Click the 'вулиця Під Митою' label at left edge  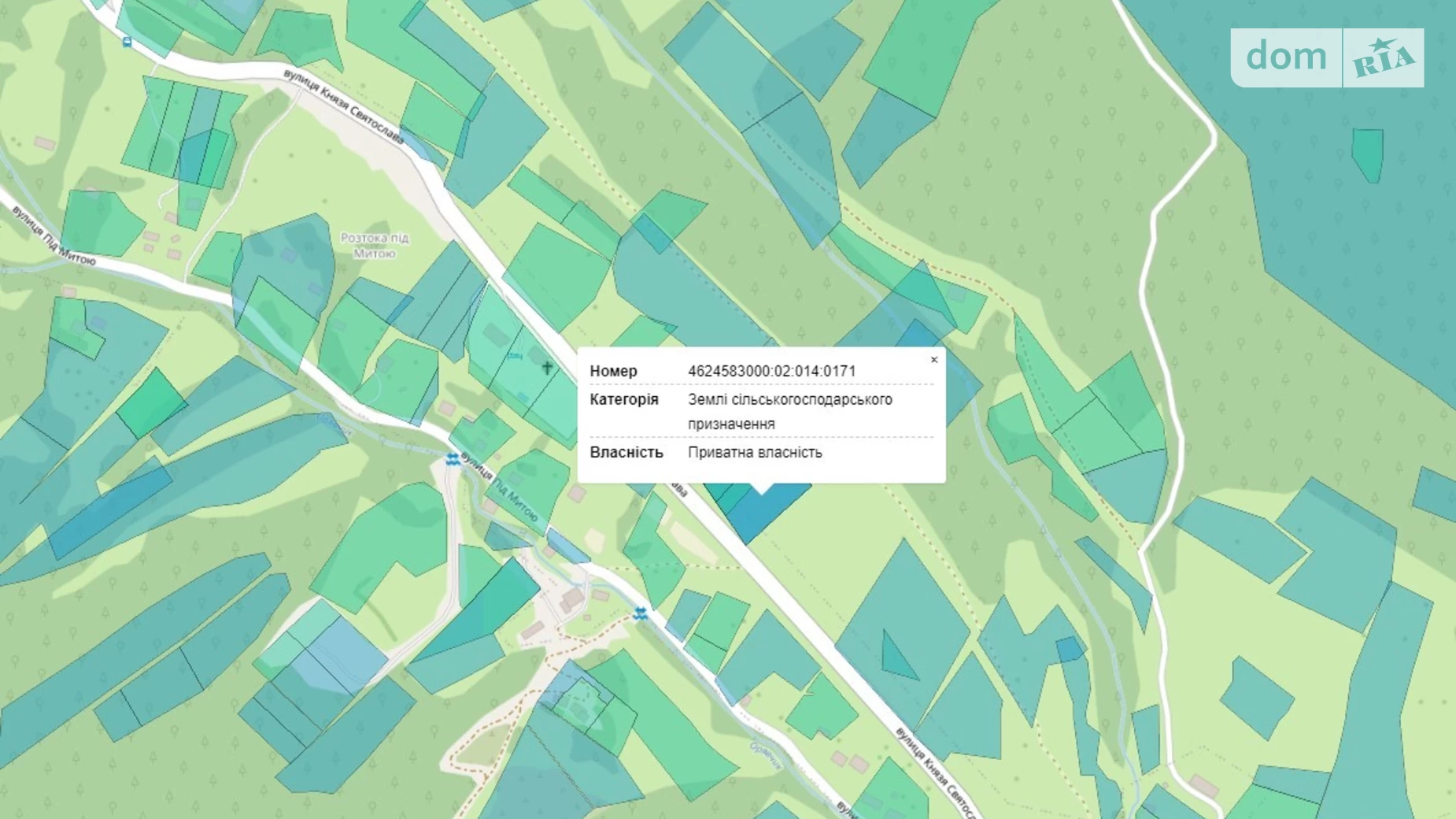point(54,235)
